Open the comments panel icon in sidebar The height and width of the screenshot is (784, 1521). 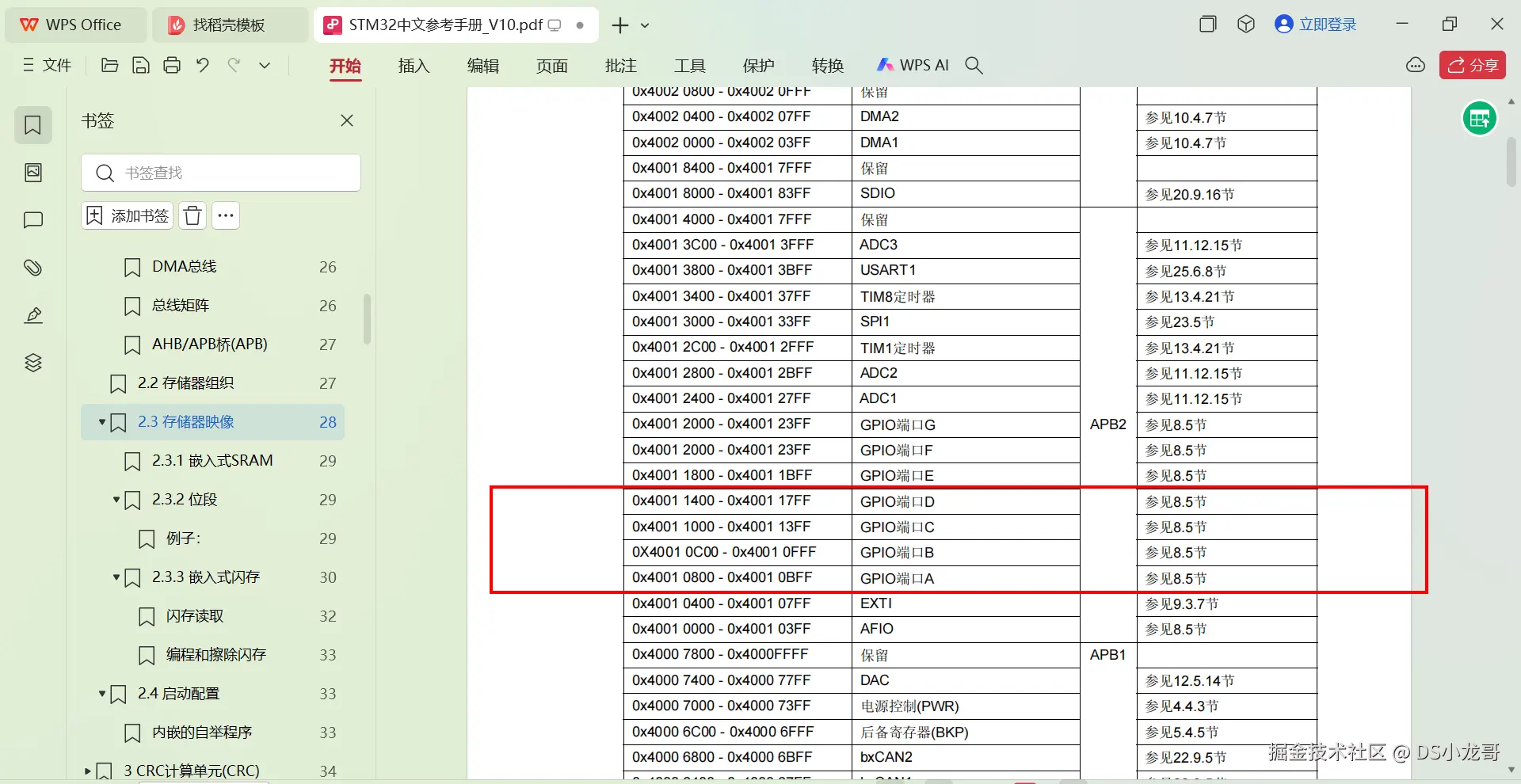33,220
